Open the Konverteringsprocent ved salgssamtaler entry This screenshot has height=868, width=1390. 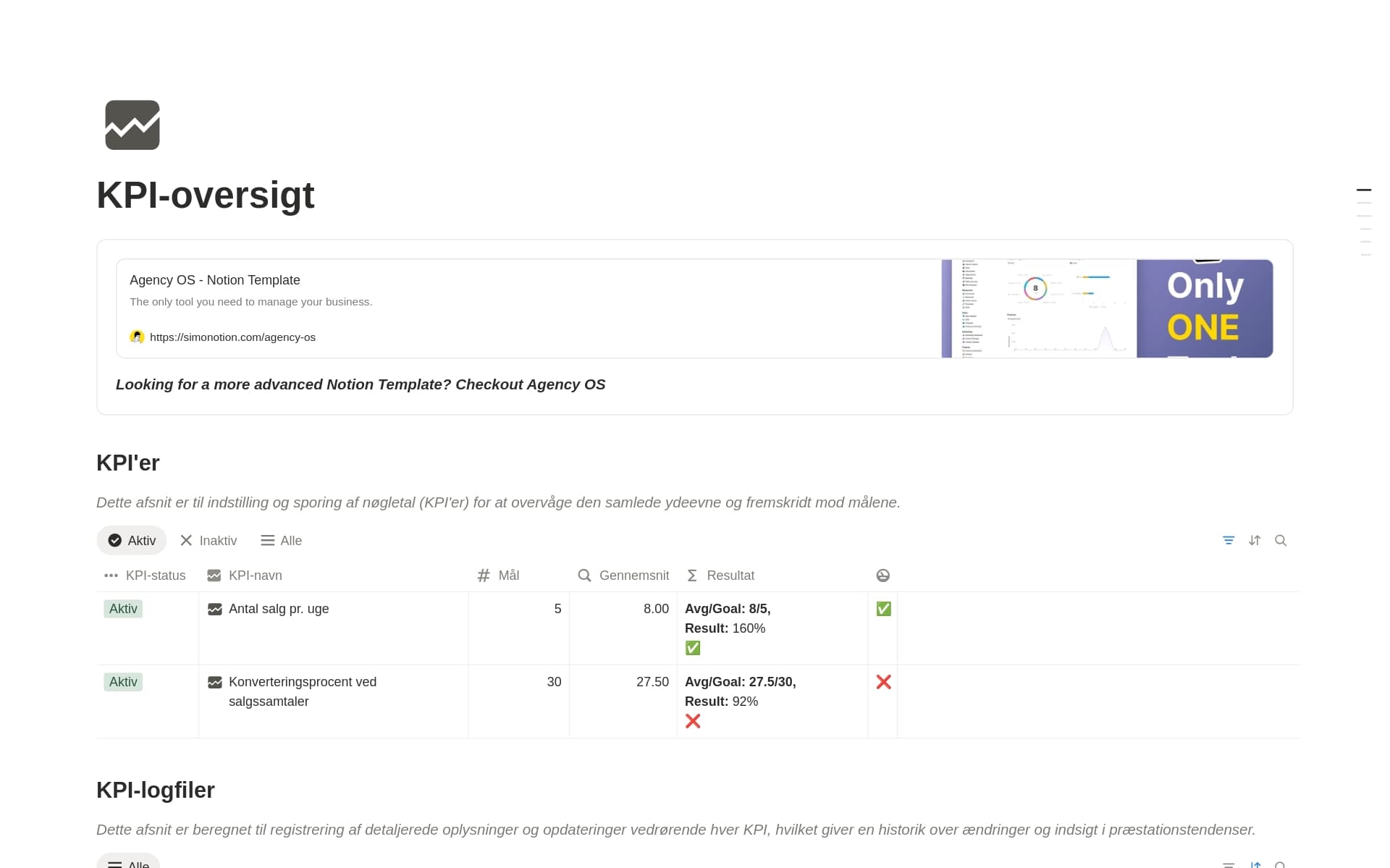303,691
